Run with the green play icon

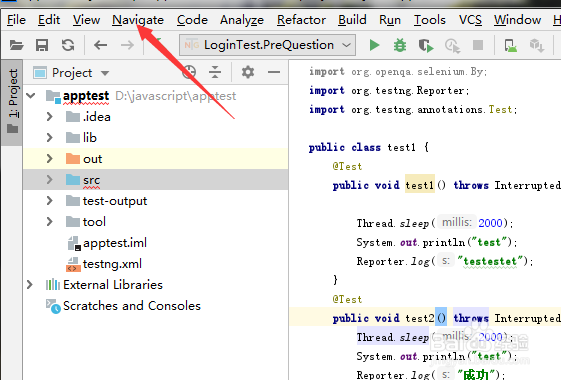[x=374, y=45]
